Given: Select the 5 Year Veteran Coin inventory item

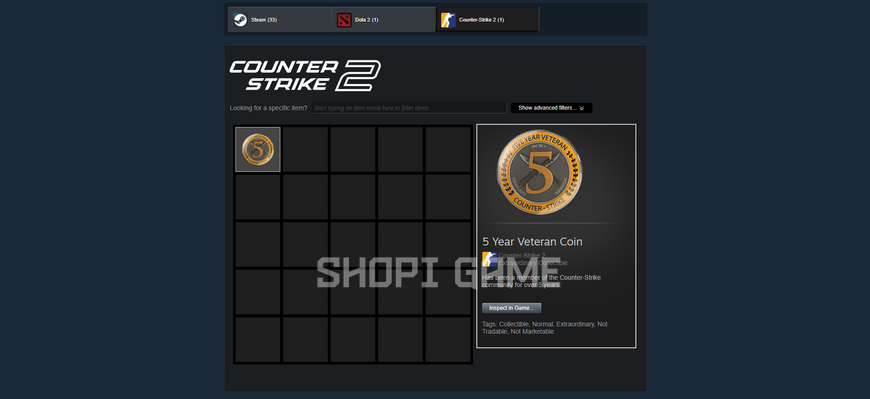Looking at the screenshot, I should tap(258, 149).
